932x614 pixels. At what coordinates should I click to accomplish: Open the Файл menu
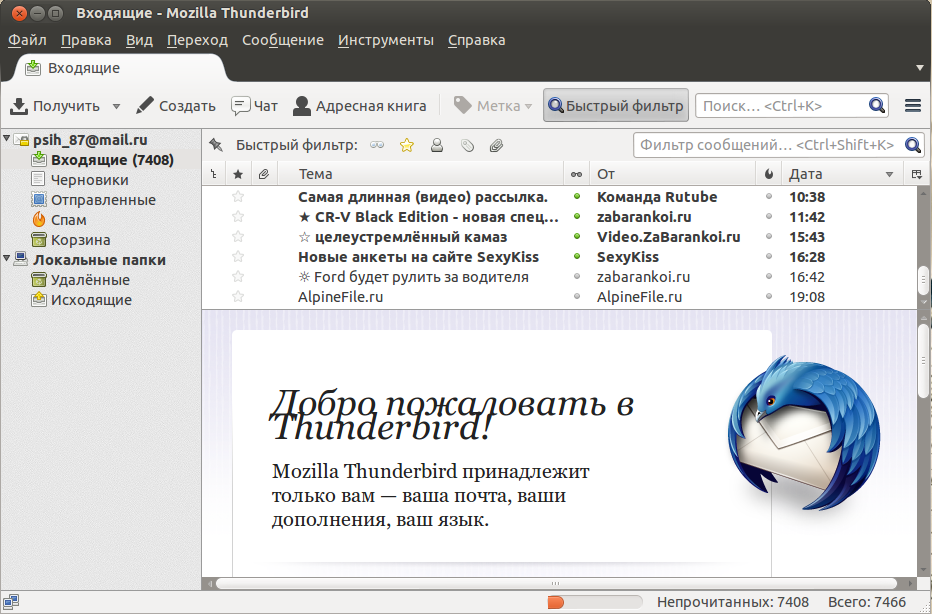27,40
